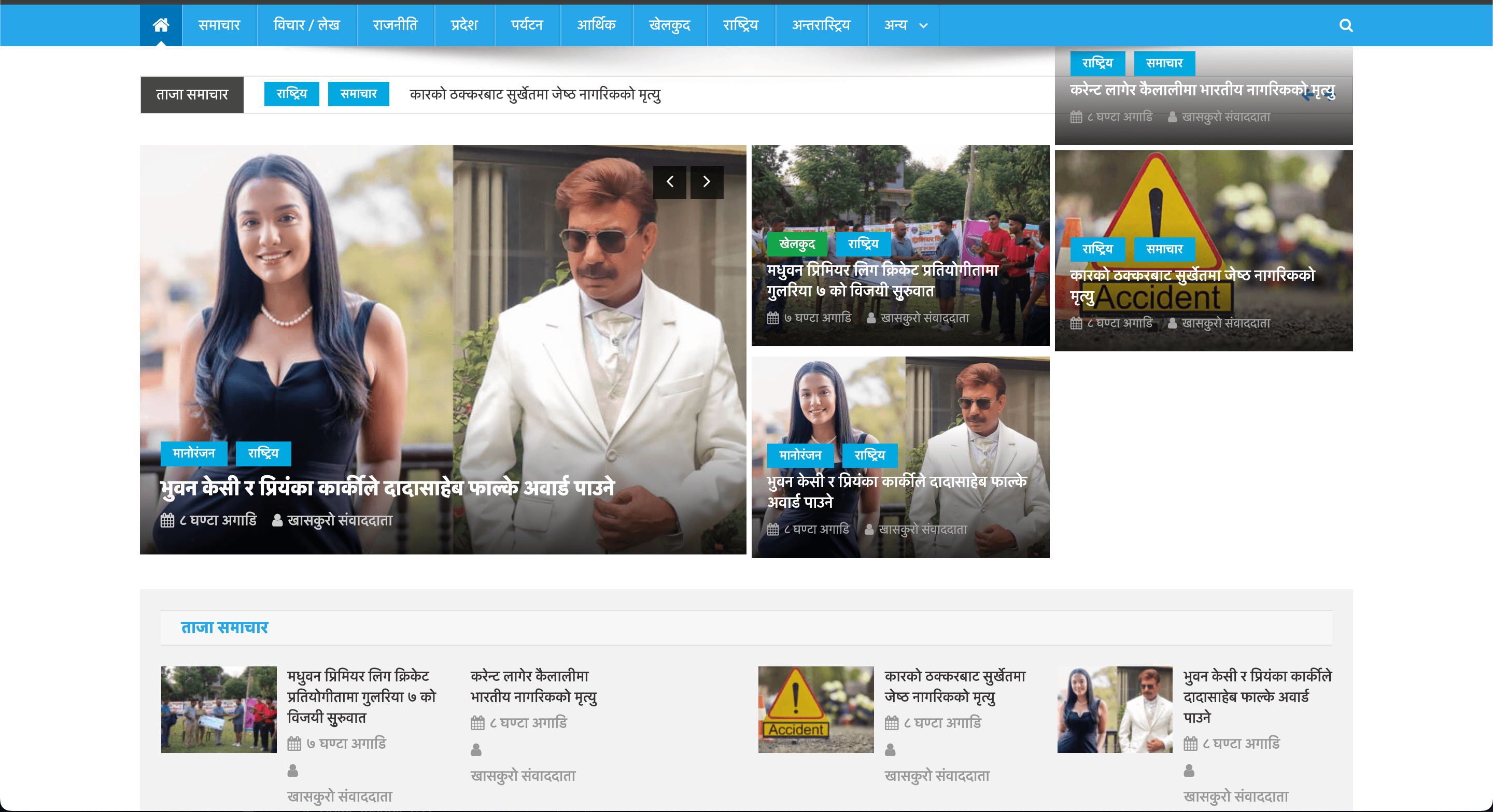The image size is (1493, 812).
Task: Open आर्थिक menu item
Action: click(596, 25)
